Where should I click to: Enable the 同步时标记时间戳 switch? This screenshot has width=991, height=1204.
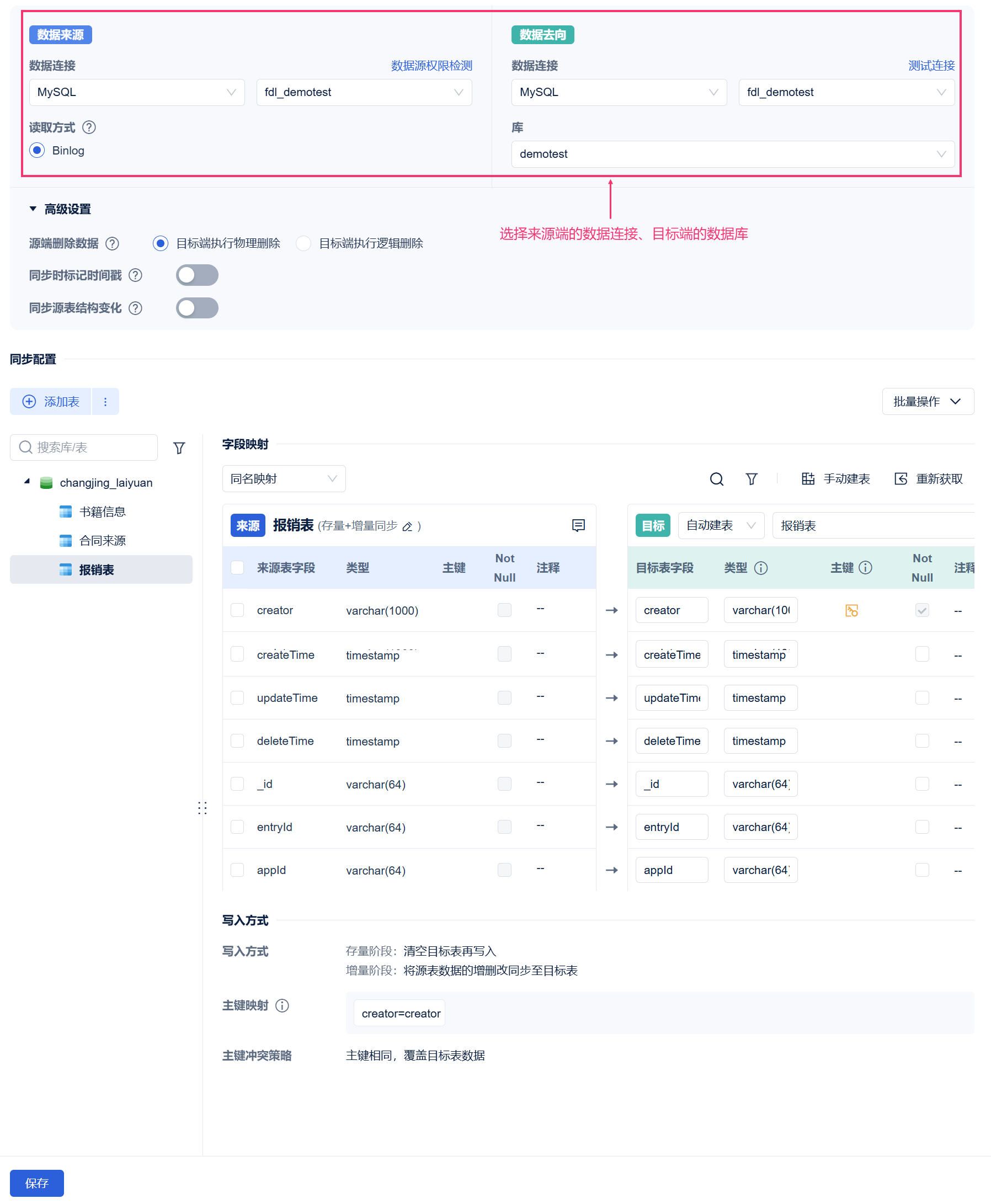click(197, 275)
